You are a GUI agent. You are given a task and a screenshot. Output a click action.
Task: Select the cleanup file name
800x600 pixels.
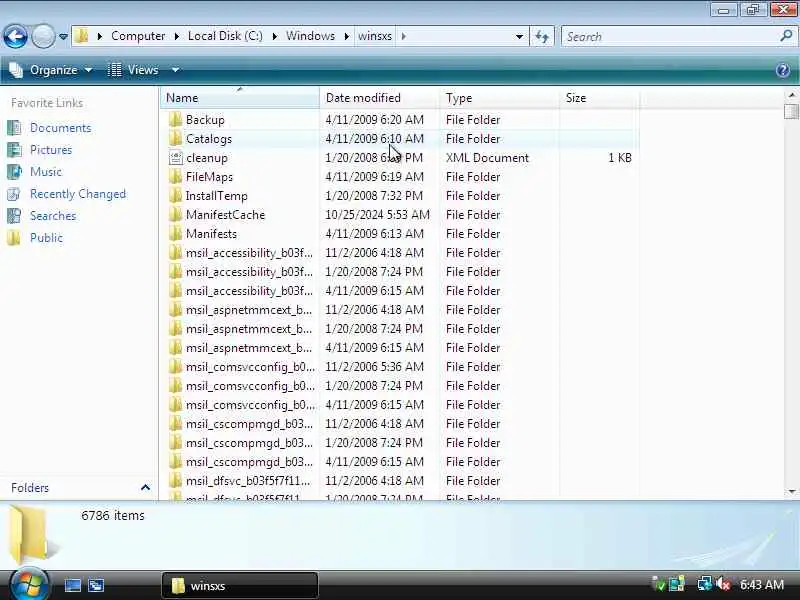click(x=207, y=158)
